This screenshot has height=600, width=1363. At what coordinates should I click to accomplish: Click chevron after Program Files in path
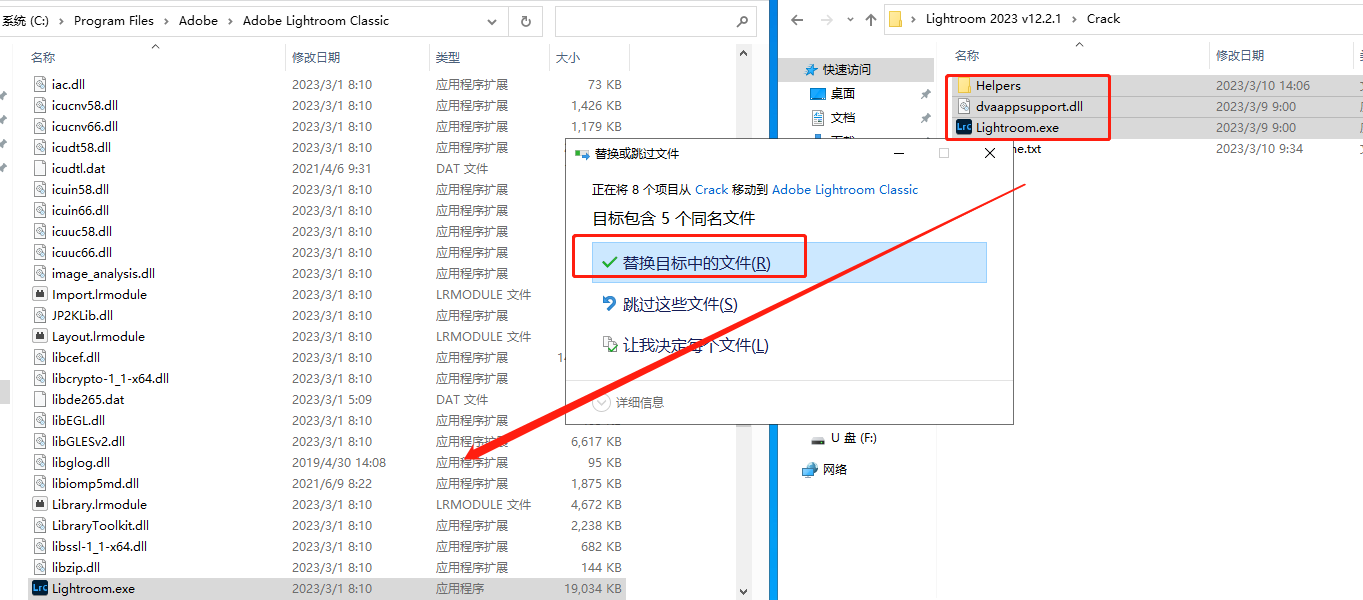pos(166,20)
